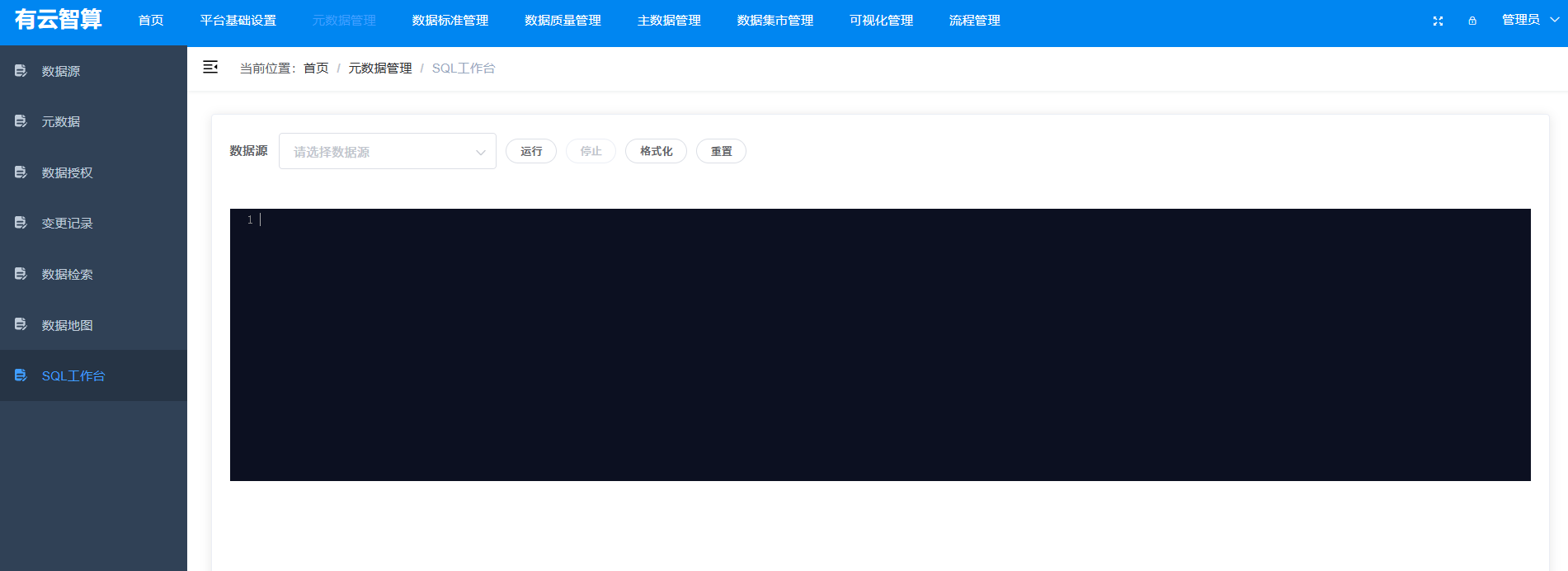Image resolution: width=1568 pixels, height=571 pixels.
Task: Click the fullscreen toggle icon in header
Action: pos(1438,21)
